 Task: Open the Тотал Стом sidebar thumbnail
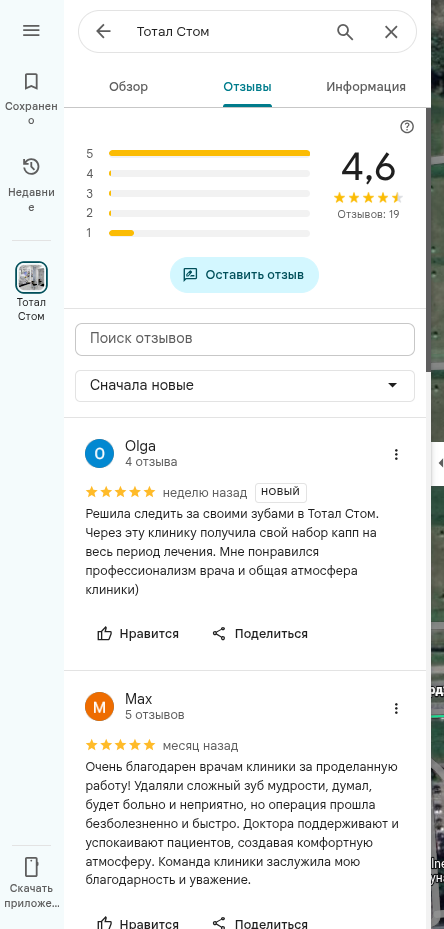coord(31,277)
